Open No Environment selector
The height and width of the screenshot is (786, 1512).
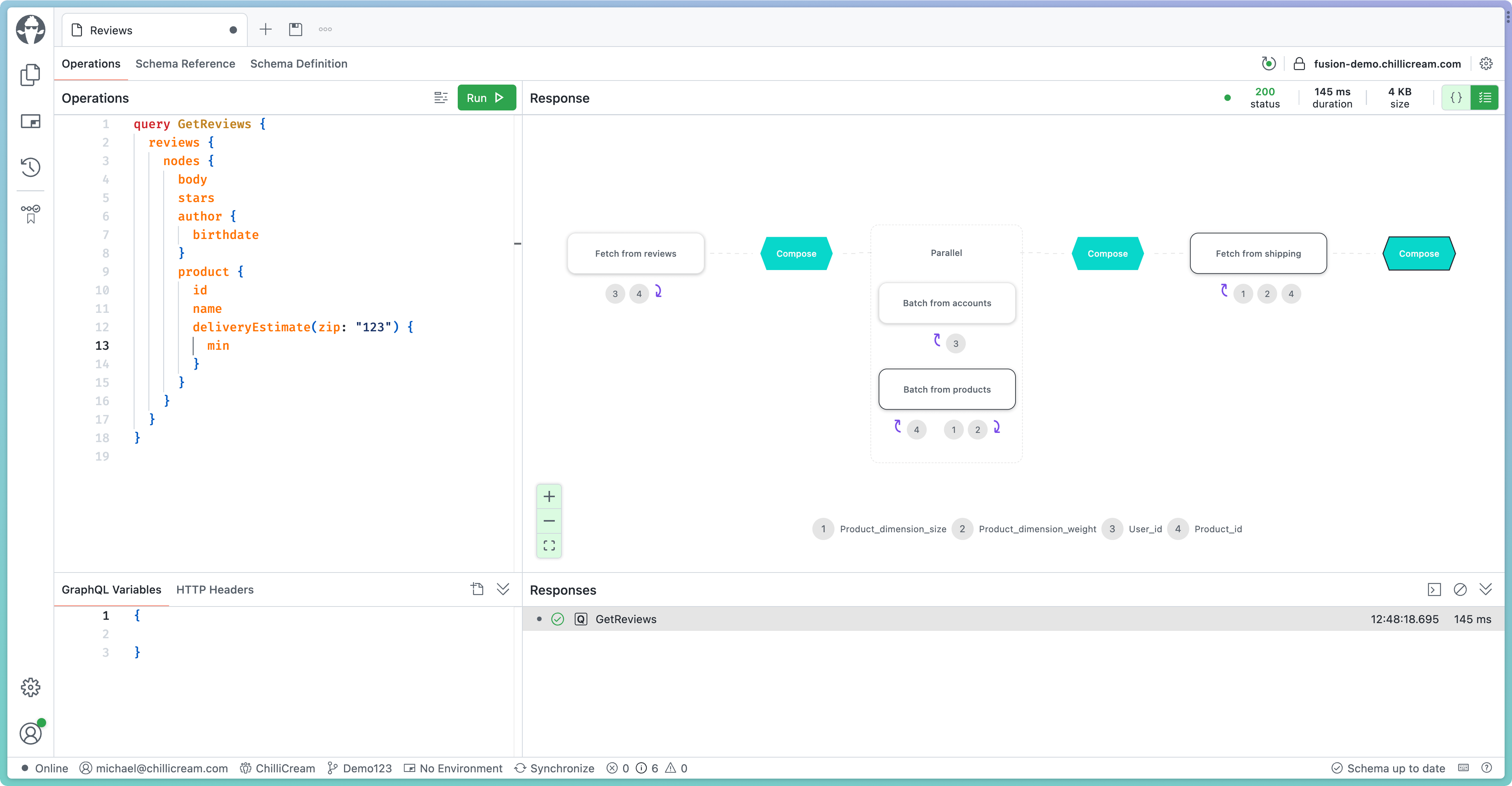453,768
